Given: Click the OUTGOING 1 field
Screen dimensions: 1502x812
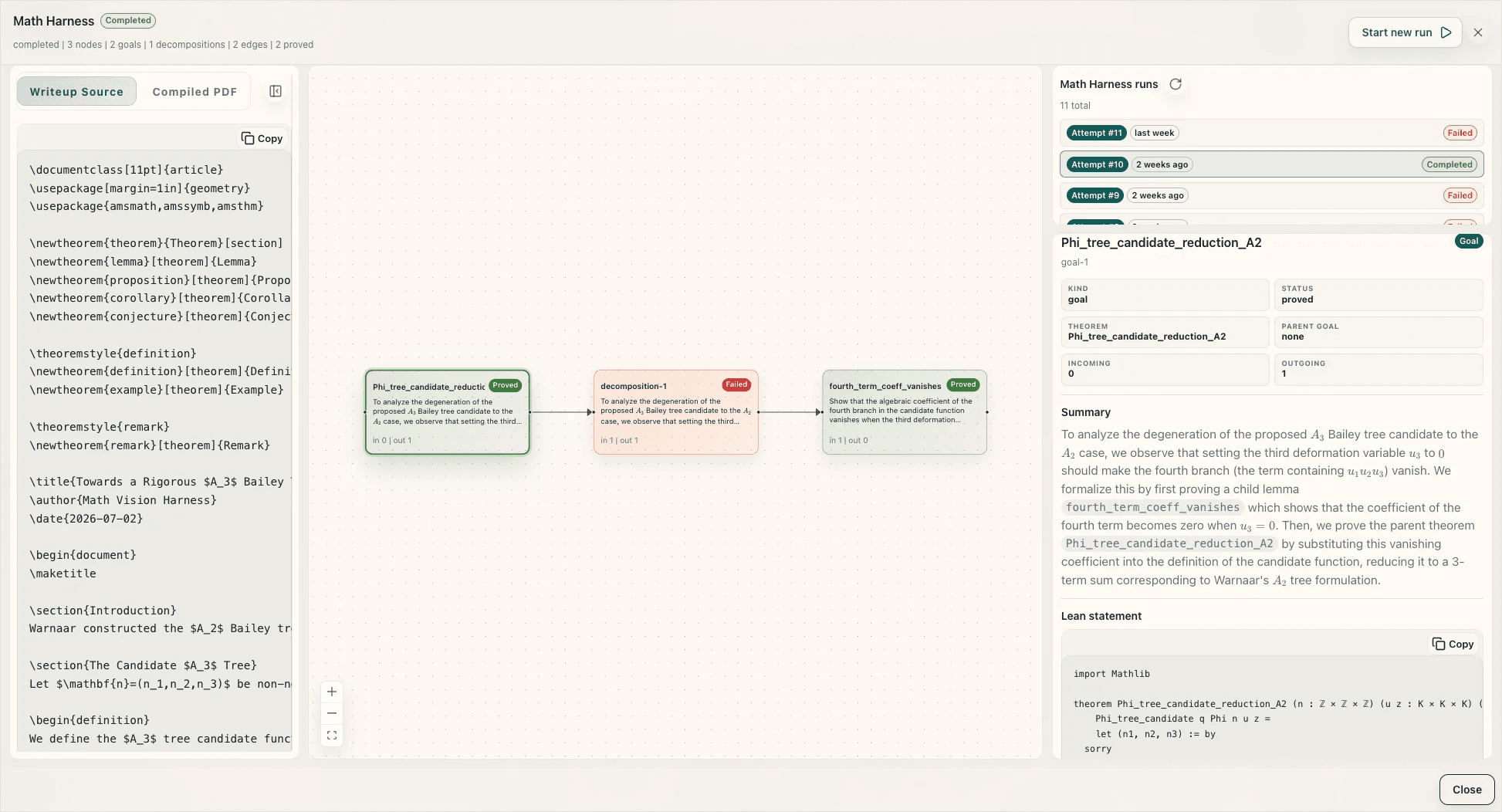Looking at the screenshot, I should pos(1378,369).
